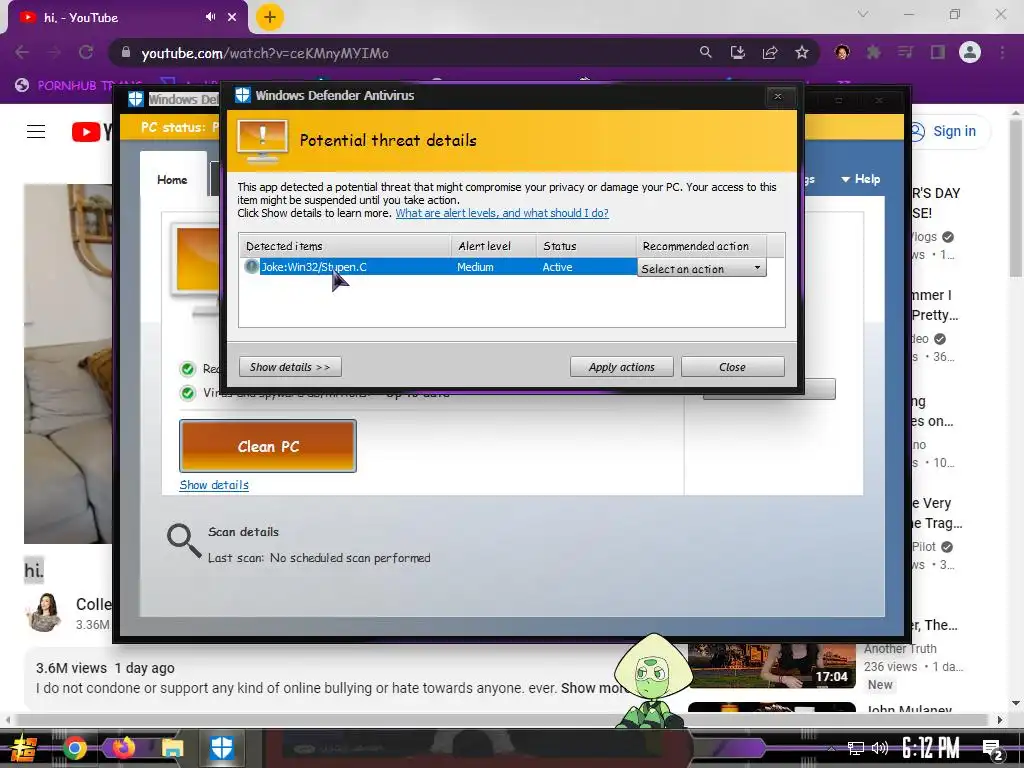1024x768 pixels.
Task: Open a new browser tab
Action: pos(270,17)
